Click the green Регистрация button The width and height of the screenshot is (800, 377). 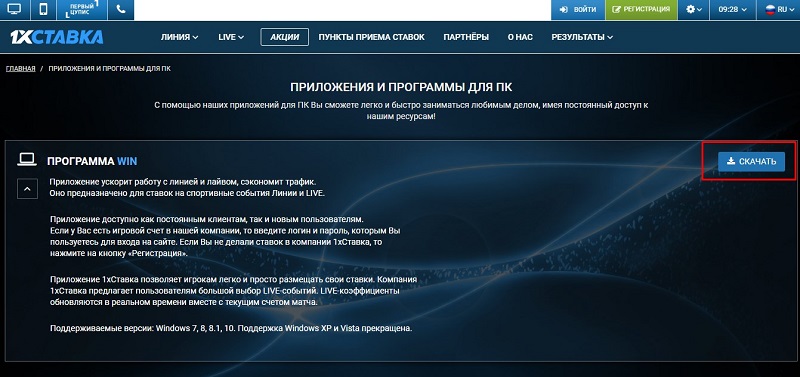641,9
